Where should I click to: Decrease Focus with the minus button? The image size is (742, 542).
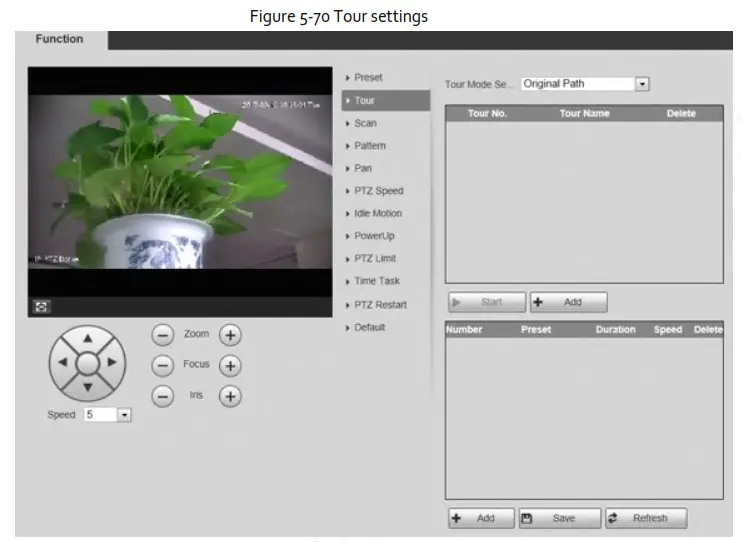click(163, 366)
